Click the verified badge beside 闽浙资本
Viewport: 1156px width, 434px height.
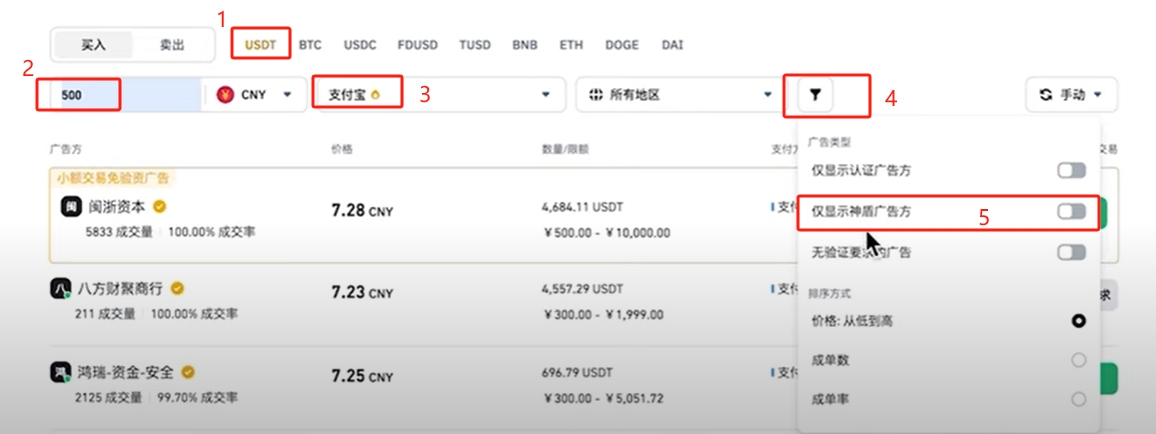159,206
